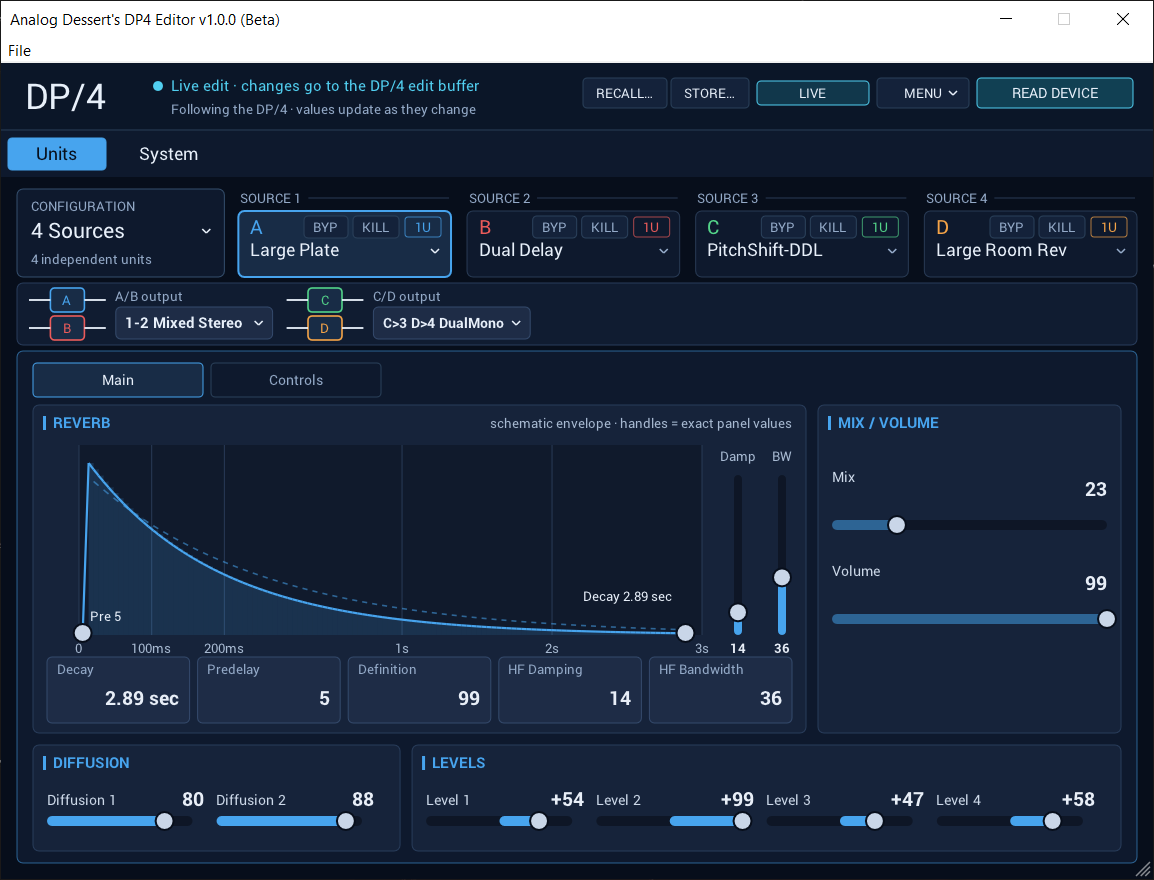1154x880 pixels.
Task: Open the C/D output DualMono dropdown
Action: [452, 323]
